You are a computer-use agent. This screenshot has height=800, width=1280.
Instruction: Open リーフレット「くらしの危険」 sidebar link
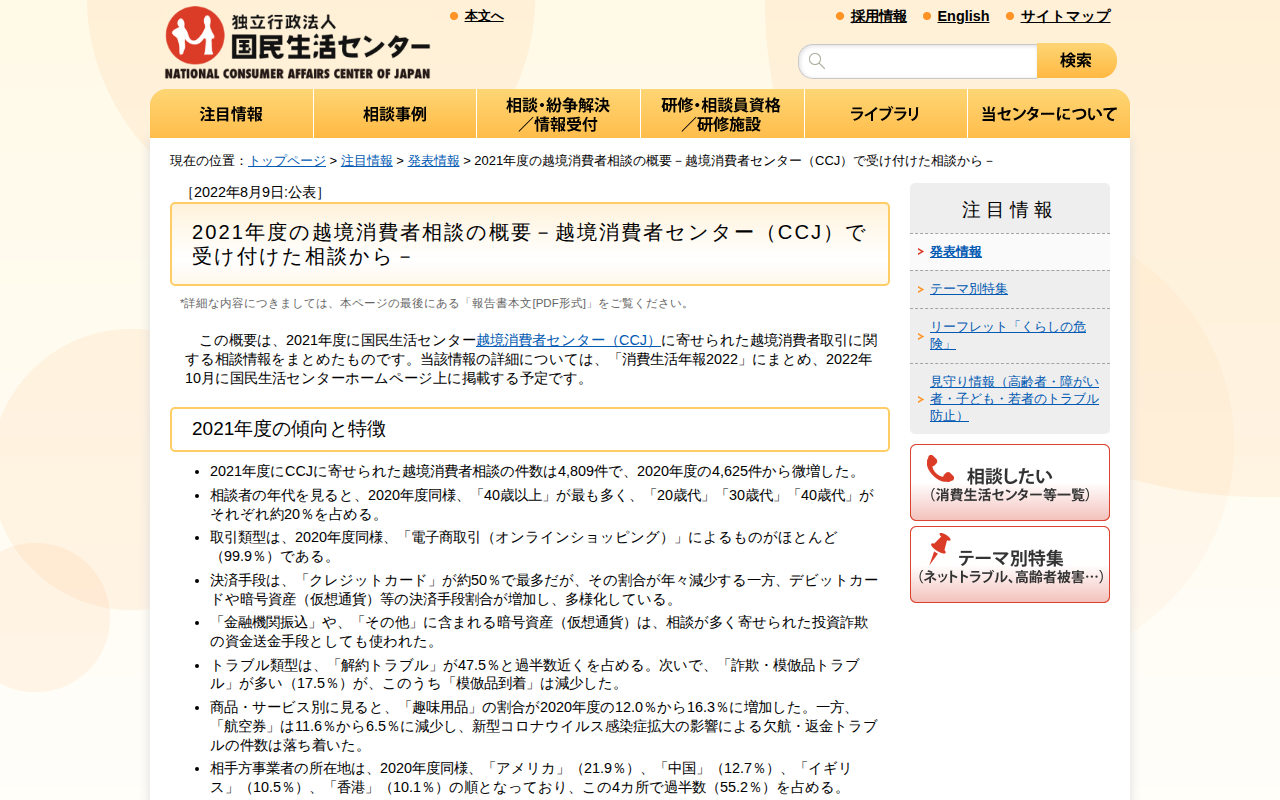coord(1008,335)
